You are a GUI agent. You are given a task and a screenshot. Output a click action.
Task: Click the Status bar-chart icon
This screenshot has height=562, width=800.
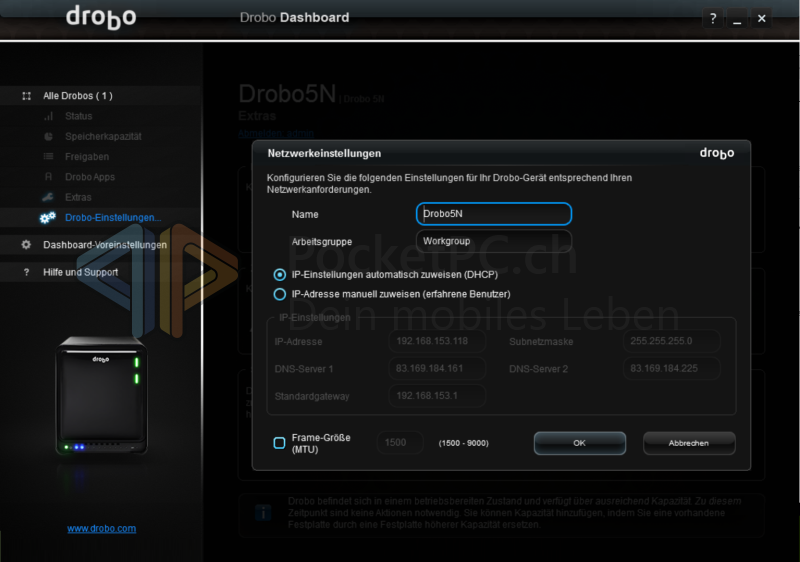point(48,116)
